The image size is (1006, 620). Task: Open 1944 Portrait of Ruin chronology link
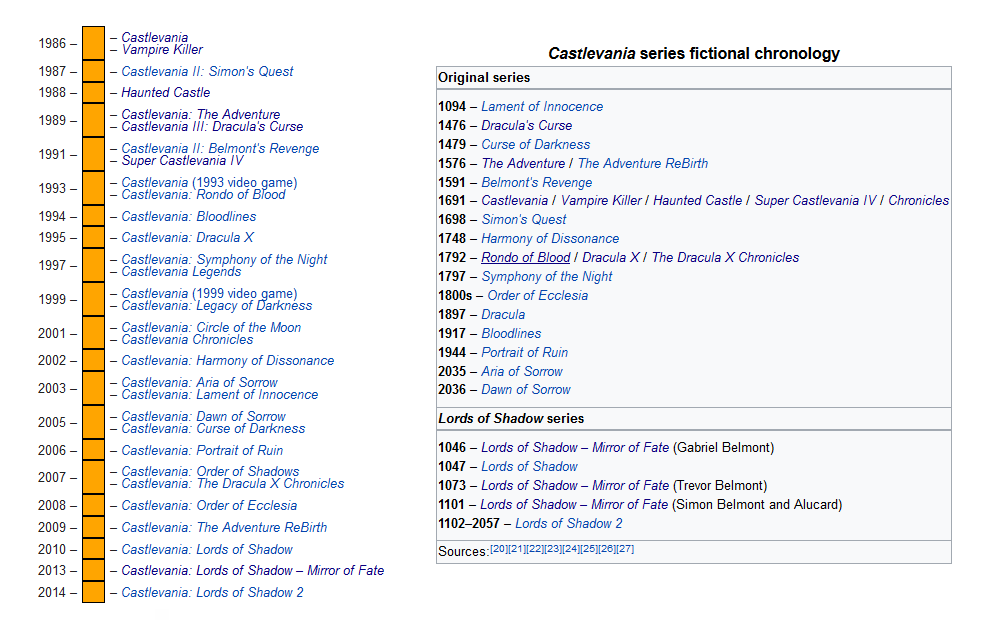(525, 352)
